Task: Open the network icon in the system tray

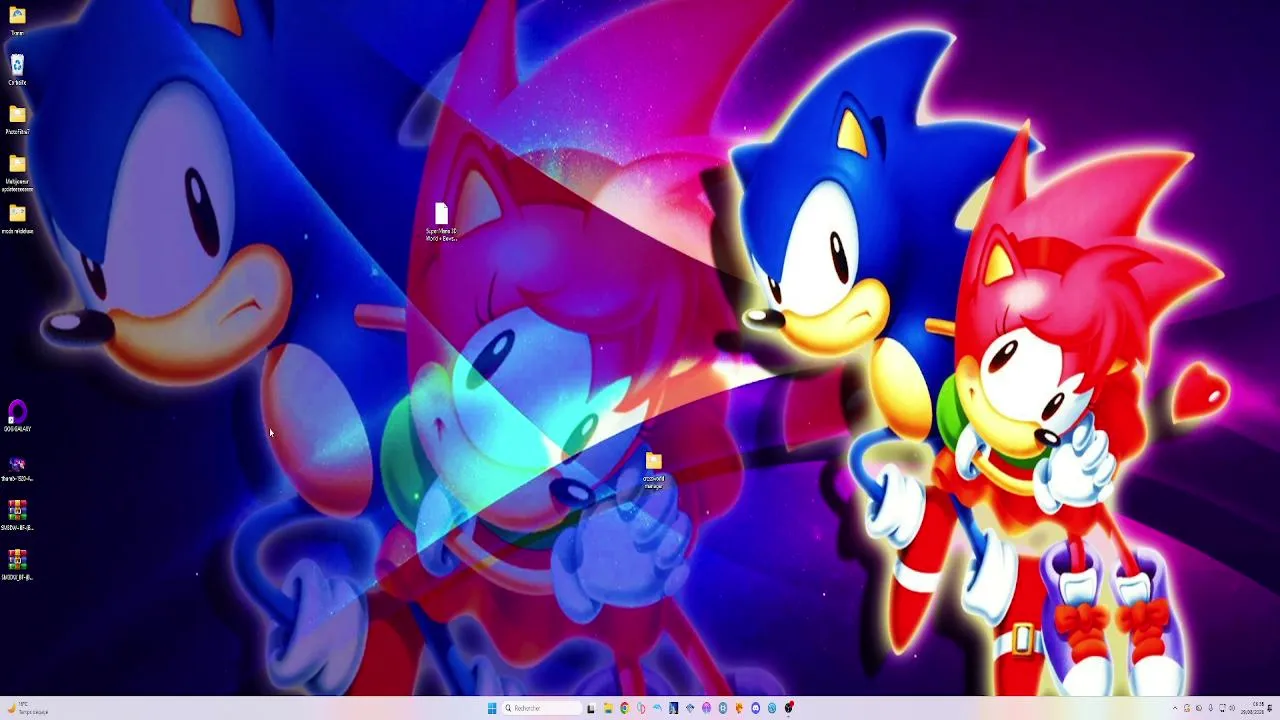Action: coord(1222,708)
